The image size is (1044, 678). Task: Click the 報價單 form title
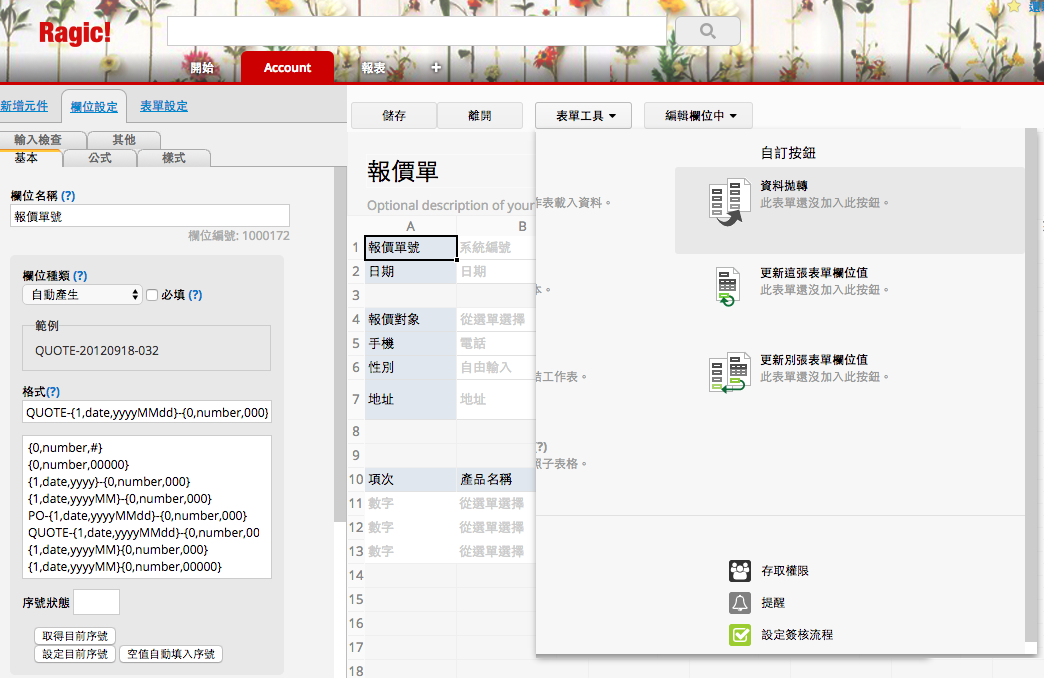click(403, 172)
